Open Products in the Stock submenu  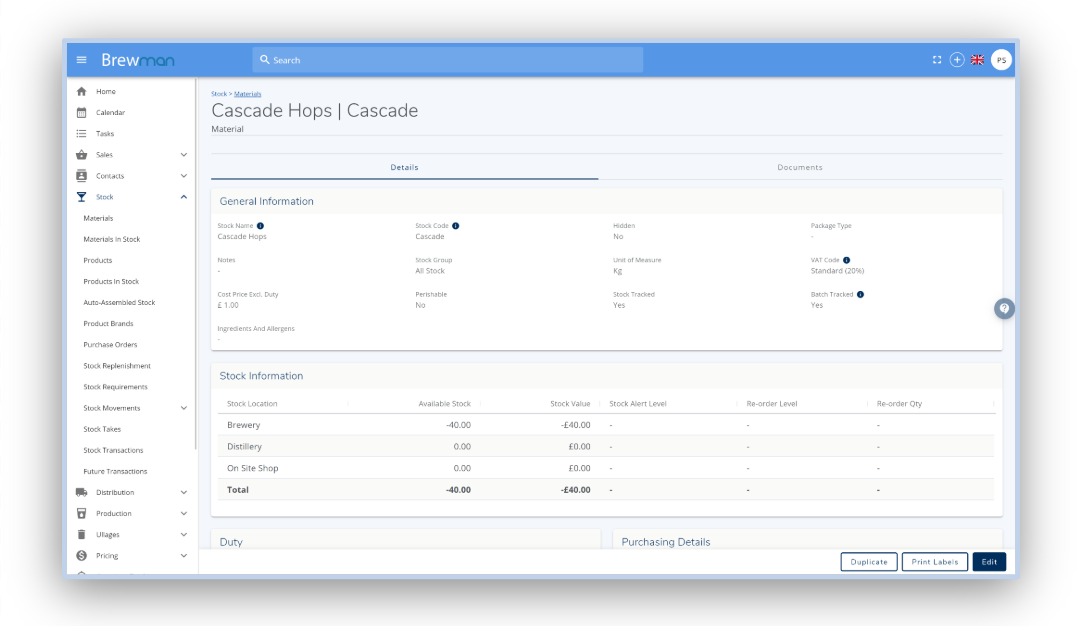pyautogui.click(x=97, y=261)
